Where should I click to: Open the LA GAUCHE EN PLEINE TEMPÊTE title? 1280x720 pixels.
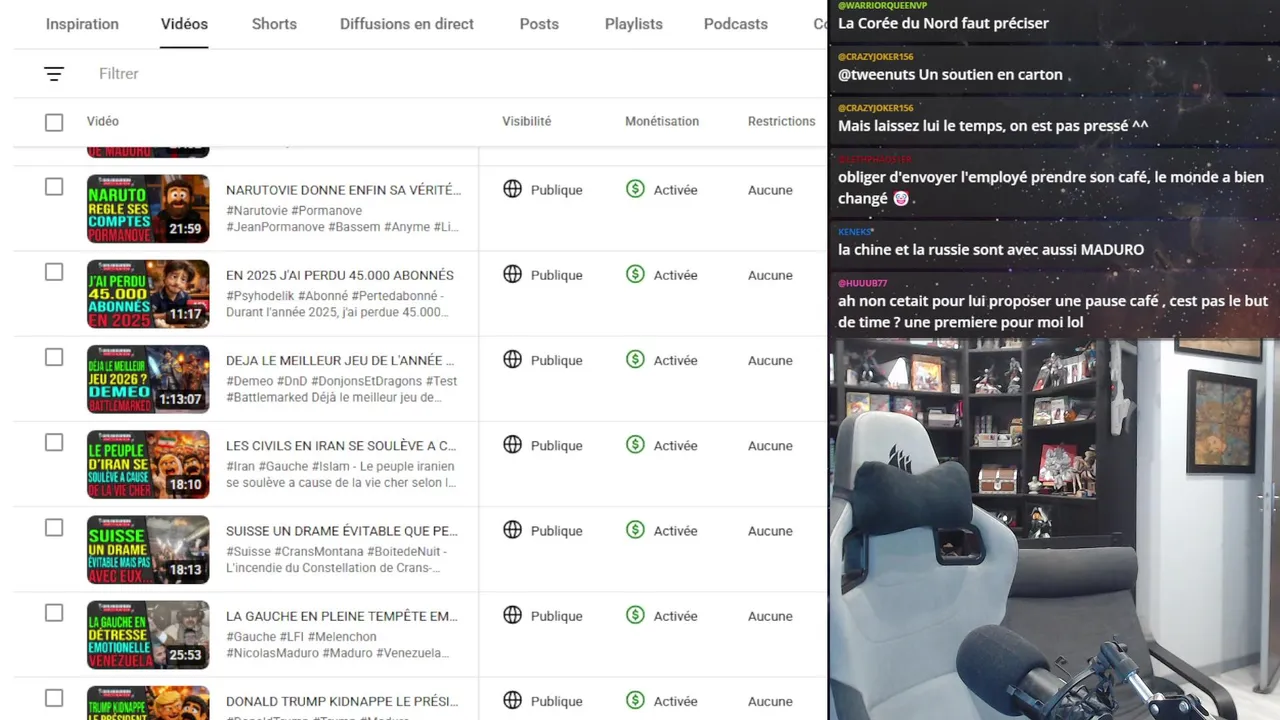tap(342, 616)
